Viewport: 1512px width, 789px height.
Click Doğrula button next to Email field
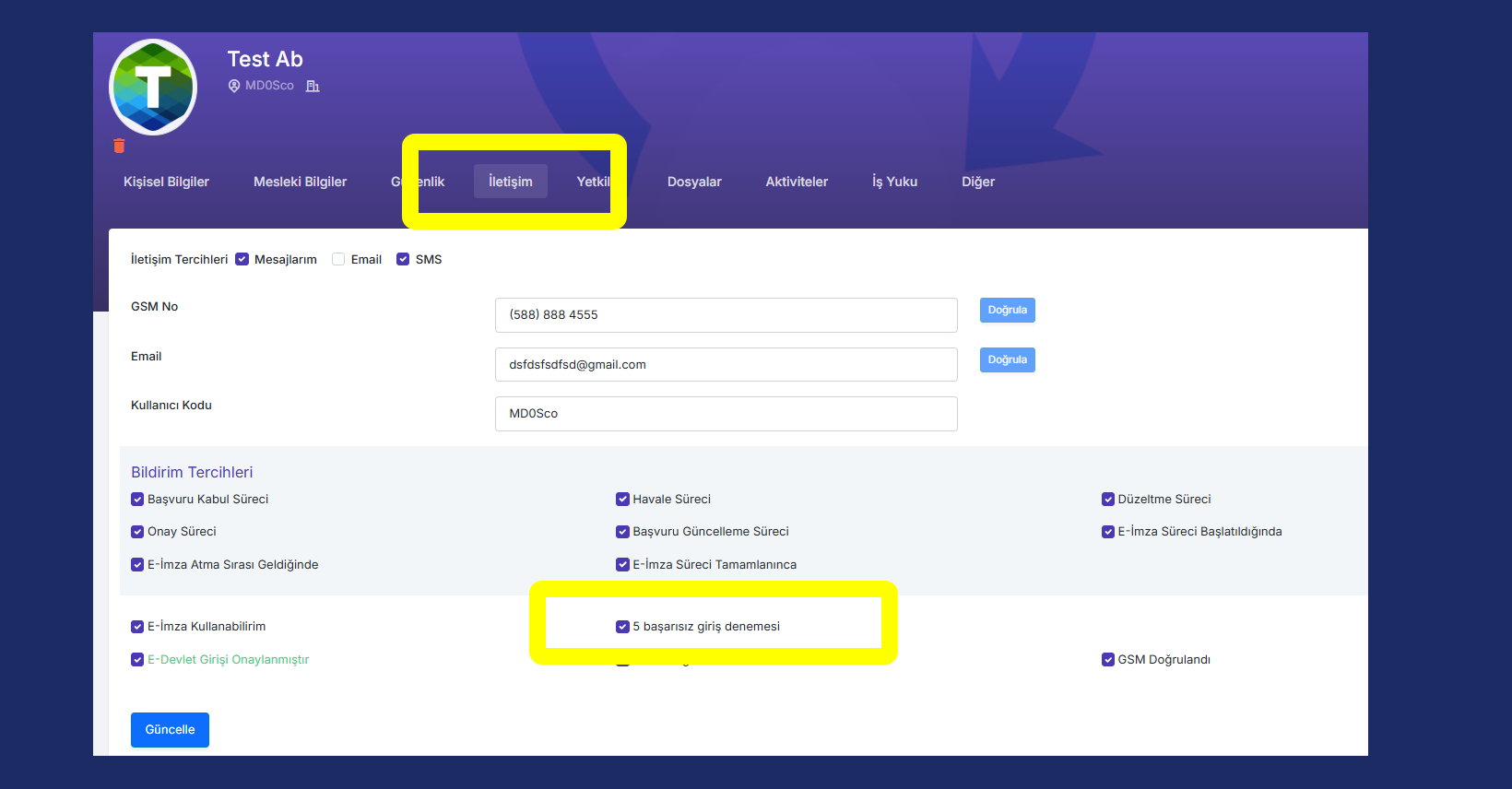(x=1007, y=359)
